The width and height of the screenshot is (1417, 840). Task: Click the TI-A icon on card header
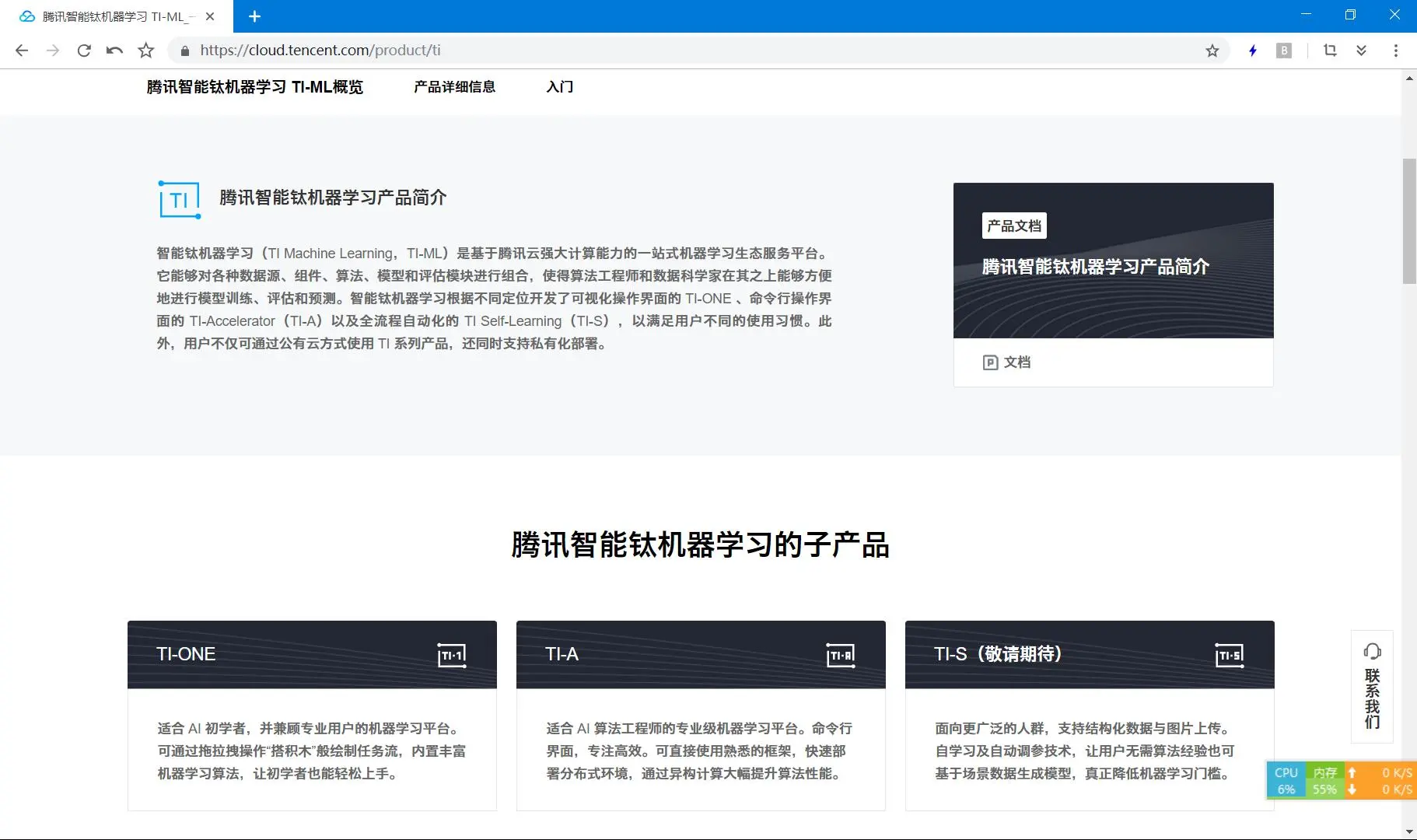coord(840,655)
